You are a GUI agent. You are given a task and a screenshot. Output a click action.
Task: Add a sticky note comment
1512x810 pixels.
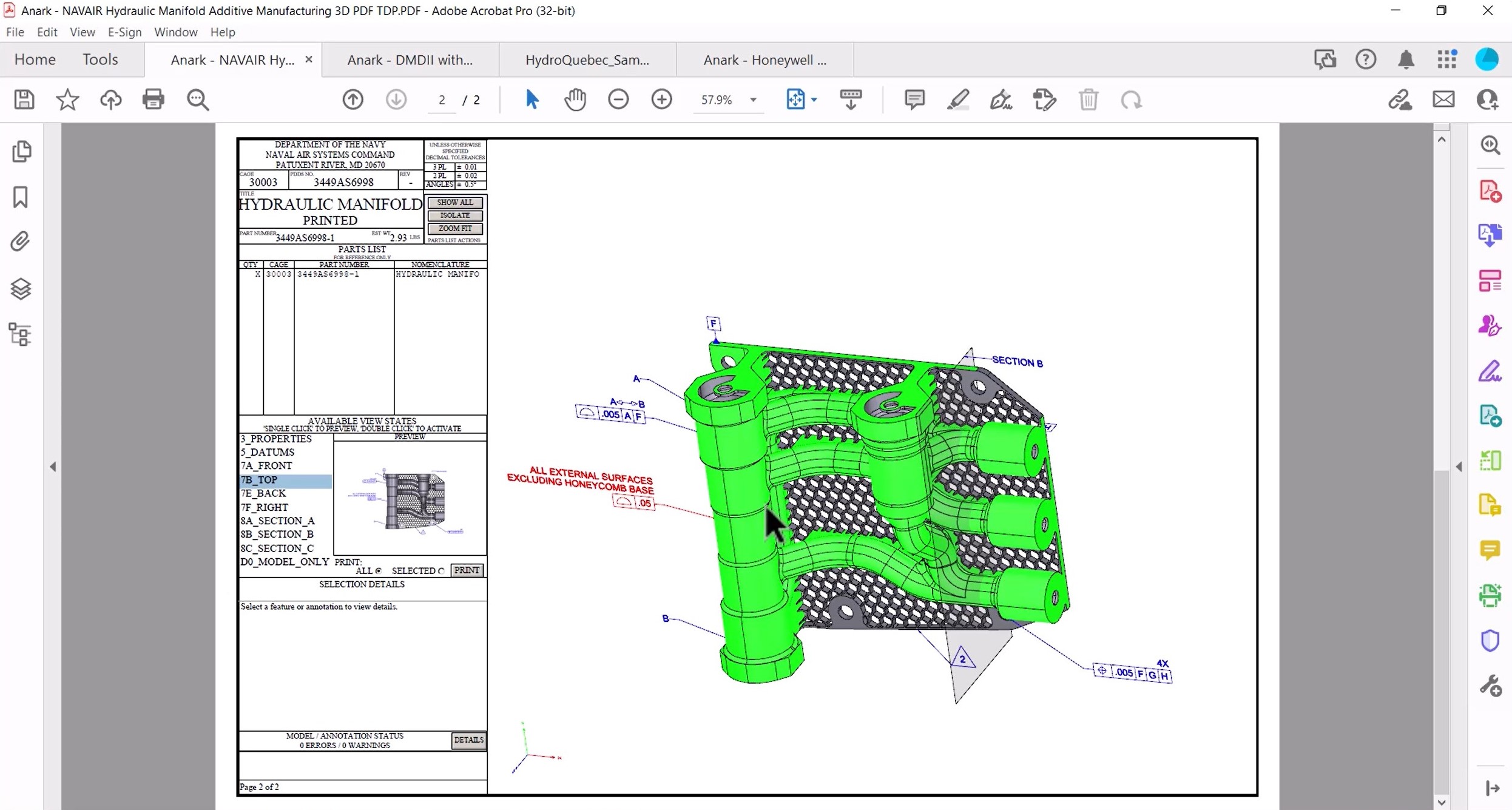tap(914, 99)
